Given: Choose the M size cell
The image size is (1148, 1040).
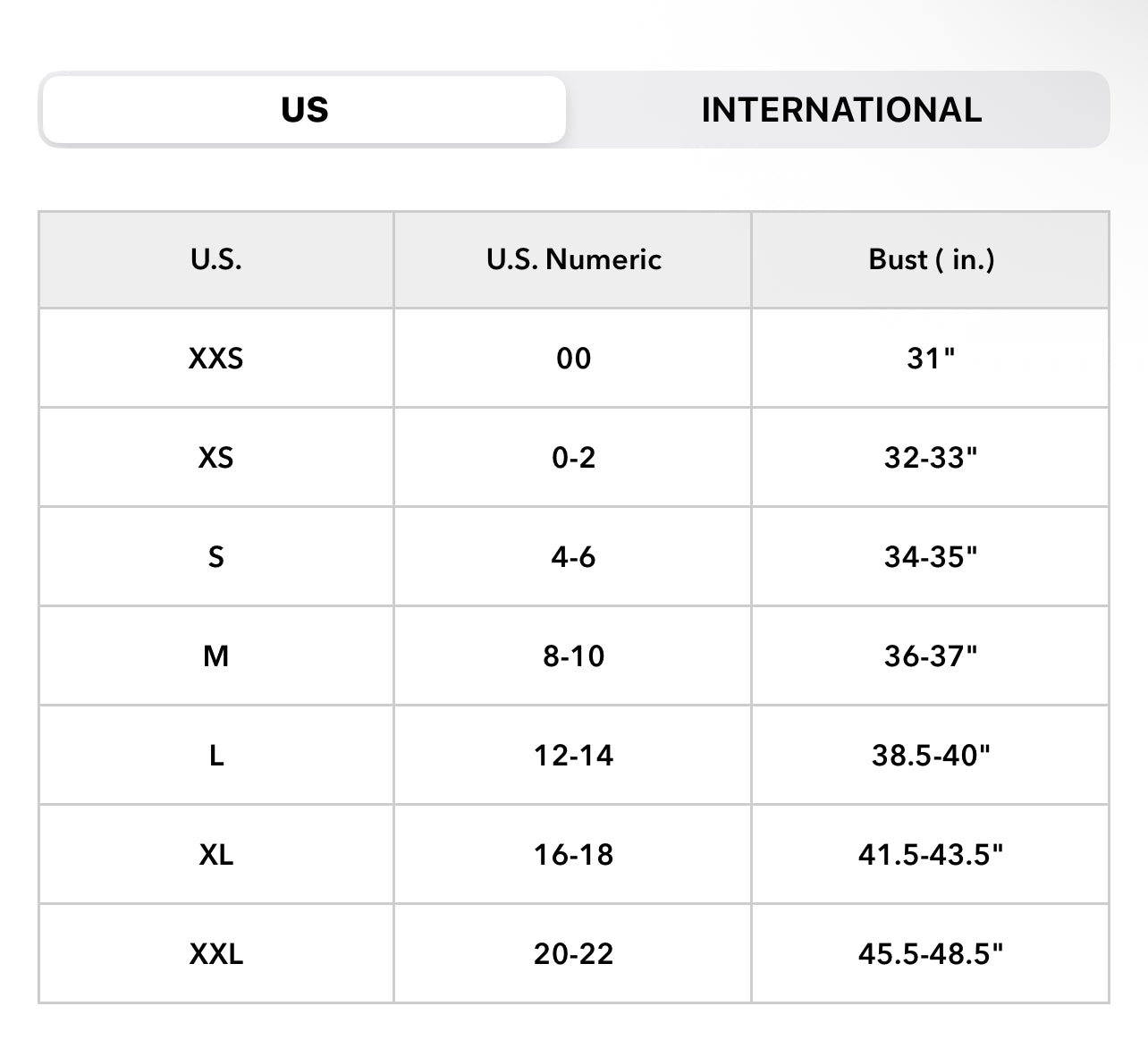Looking at the screenshot, I should (x=215, y=656).
